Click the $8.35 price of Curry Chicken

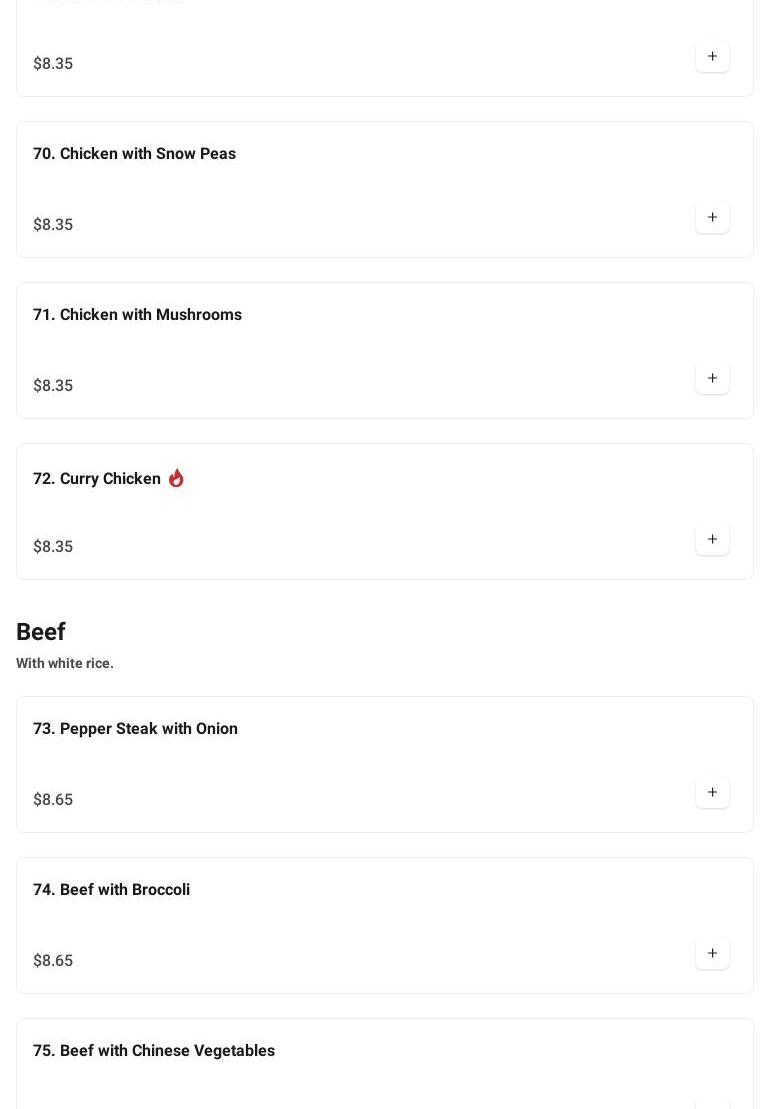pyautogui.click(x=53, y=546)
